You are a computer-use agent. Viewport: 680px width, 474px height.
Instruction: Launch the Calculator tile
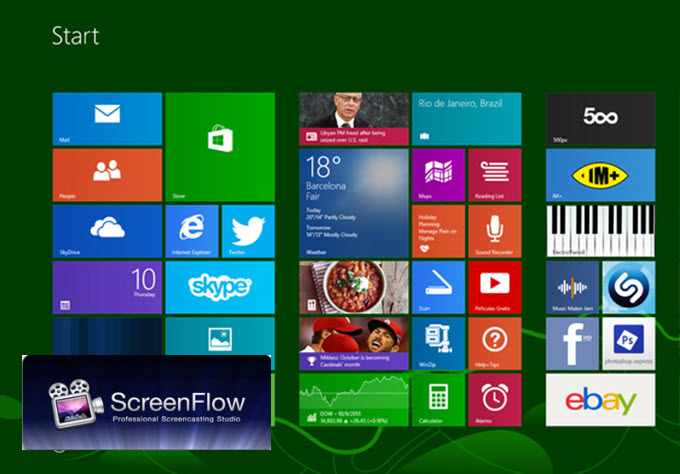438,400
